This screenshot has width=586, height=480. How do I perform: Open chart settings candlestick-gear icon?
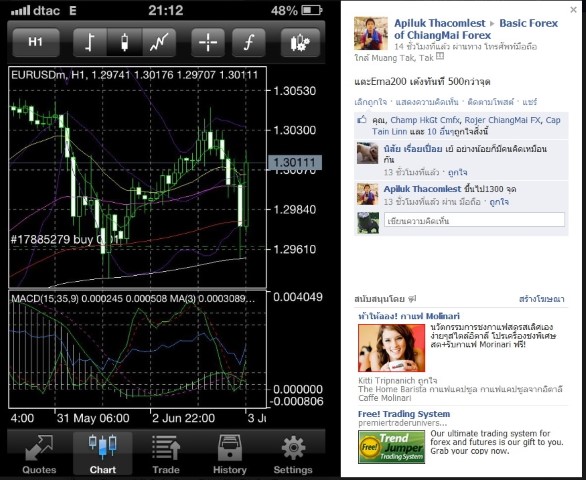[x=300, y=42]
